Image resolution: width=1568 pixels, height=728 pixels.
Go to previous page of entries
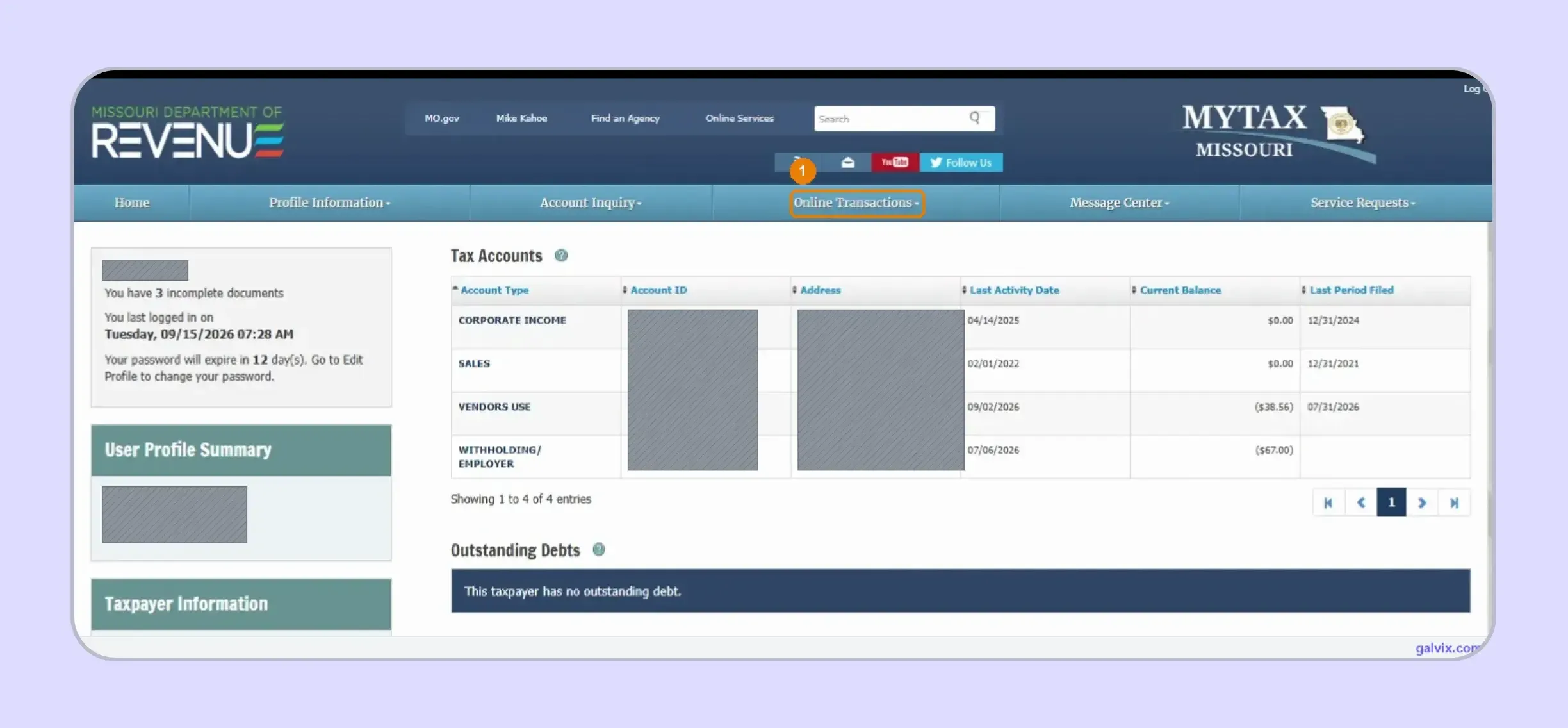1361,502
